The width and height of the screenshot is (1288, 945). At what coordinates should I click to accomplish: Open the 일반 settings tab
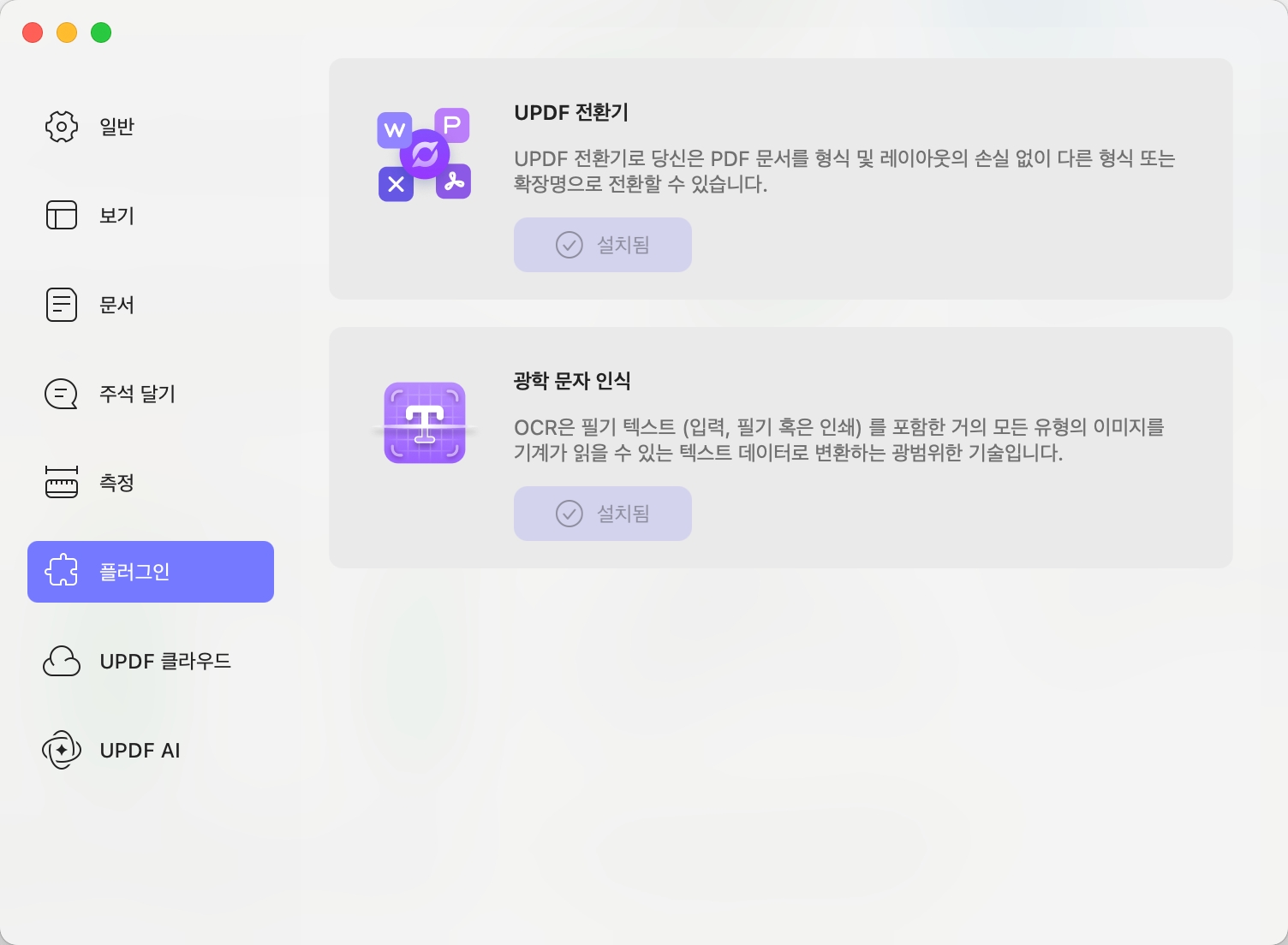151,127
